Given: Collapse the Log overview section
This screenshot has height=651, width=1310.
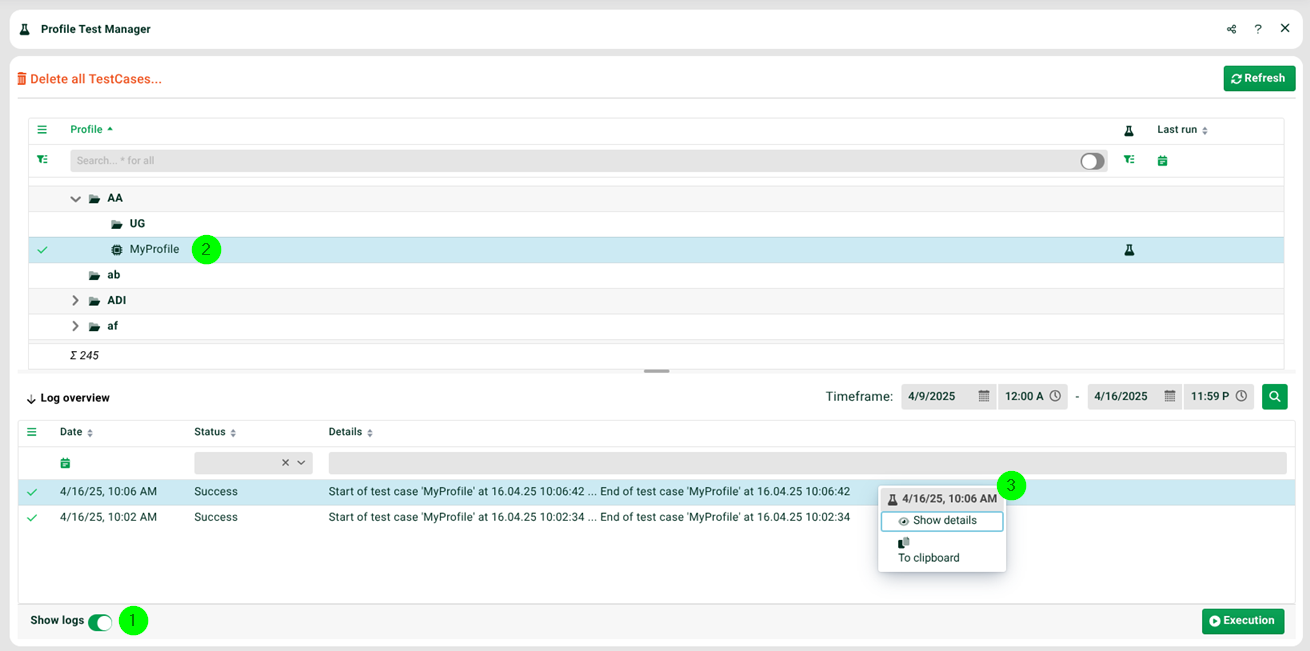Looking at the screenshot, I should coord(30,399).
